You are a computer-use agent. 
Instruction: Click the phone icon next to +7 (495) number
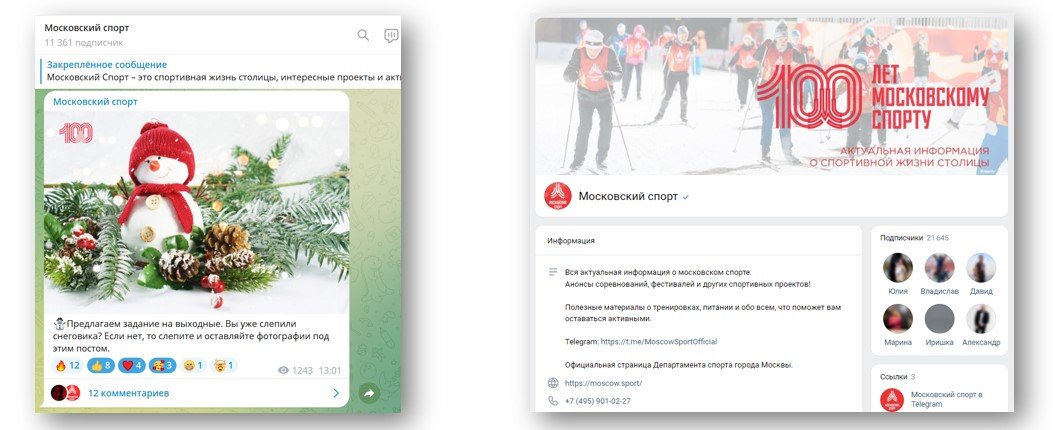(x=553, y=401)
